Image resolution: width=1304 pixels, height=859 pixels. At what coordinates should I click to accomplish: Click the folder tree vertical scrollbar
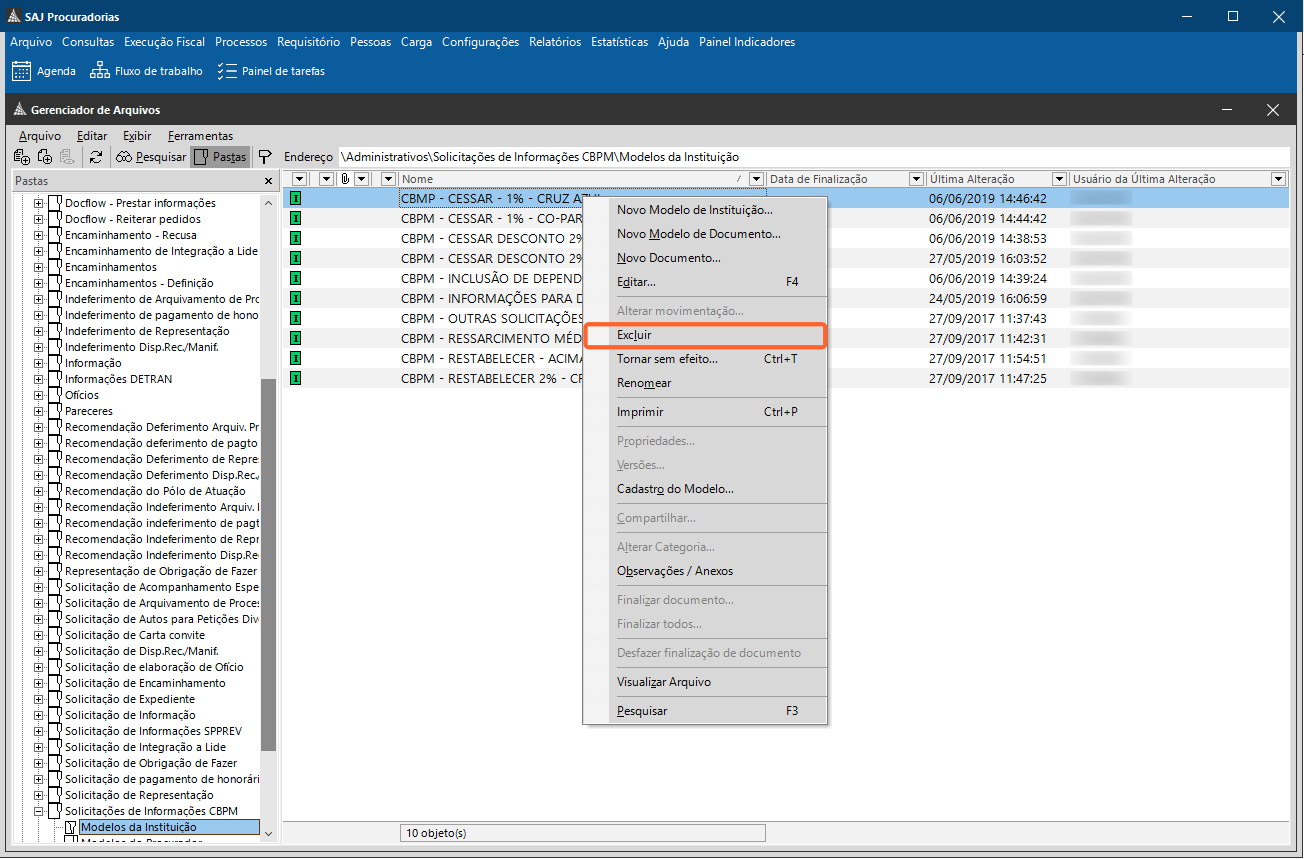(x=268, y=560)
